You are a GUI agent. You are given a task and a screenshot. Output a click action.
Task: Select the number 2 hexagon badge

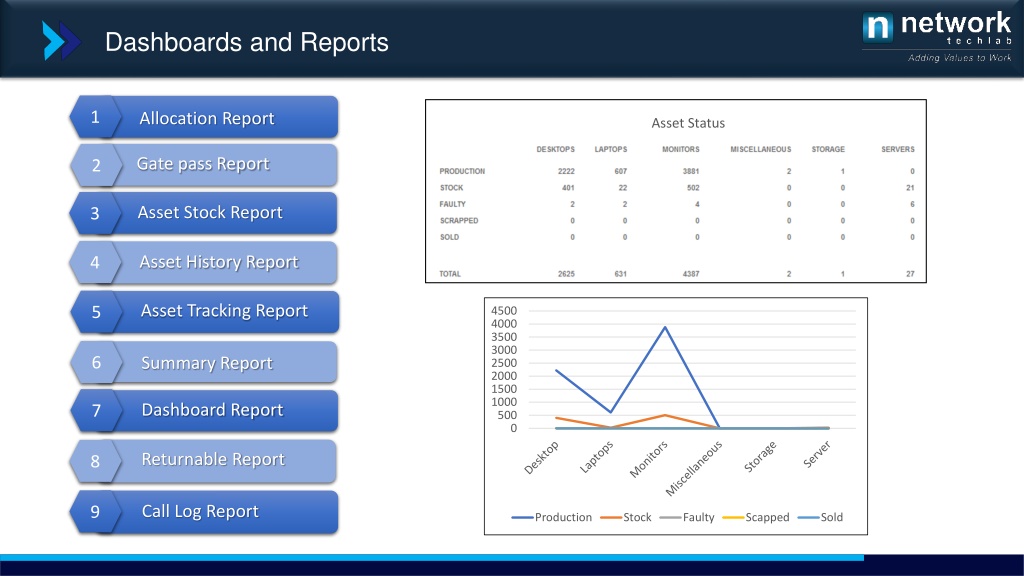click(x=96, y=165)
